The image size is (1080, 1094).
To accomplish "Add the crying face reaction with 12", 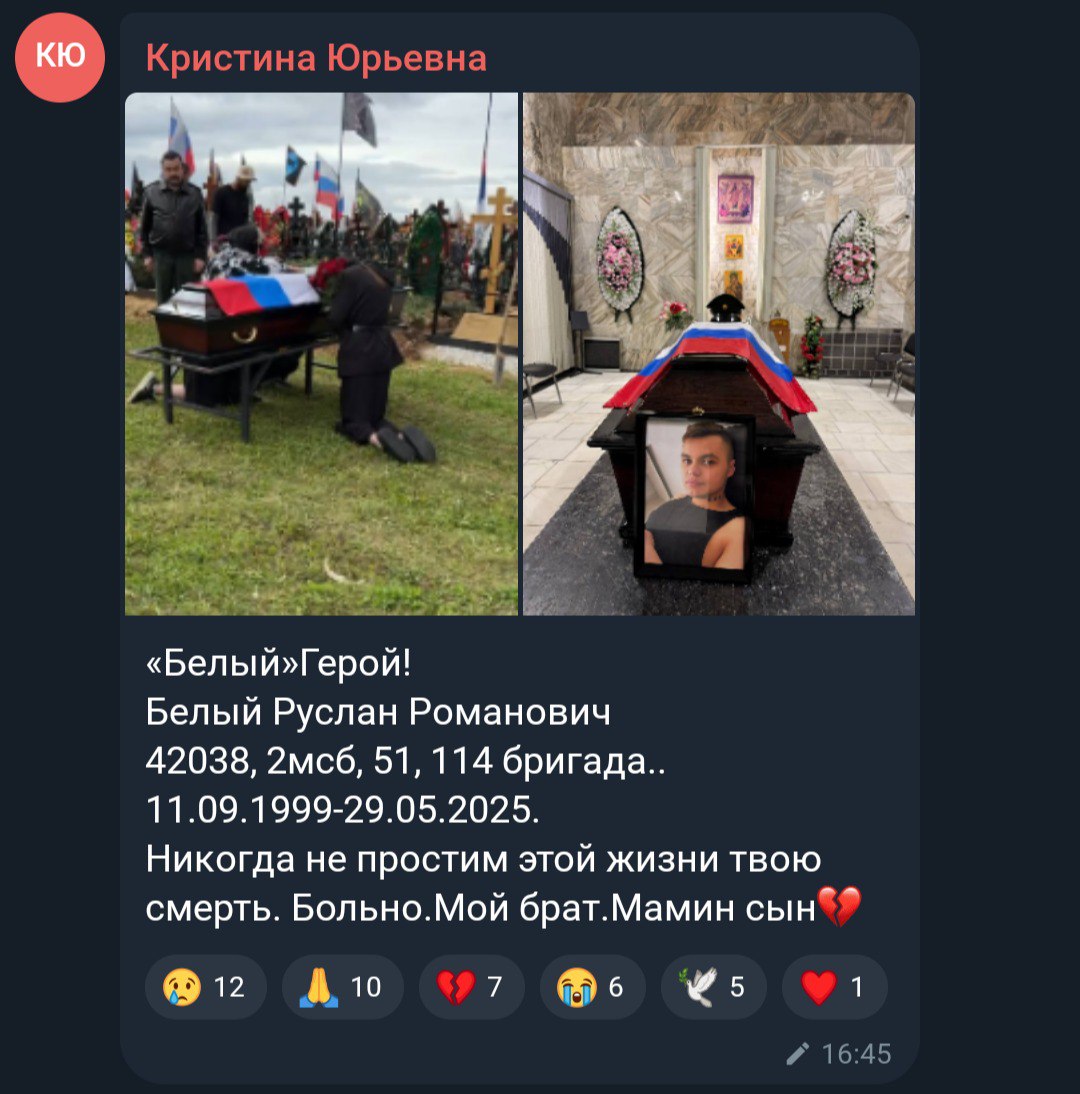I will (206, 987).
